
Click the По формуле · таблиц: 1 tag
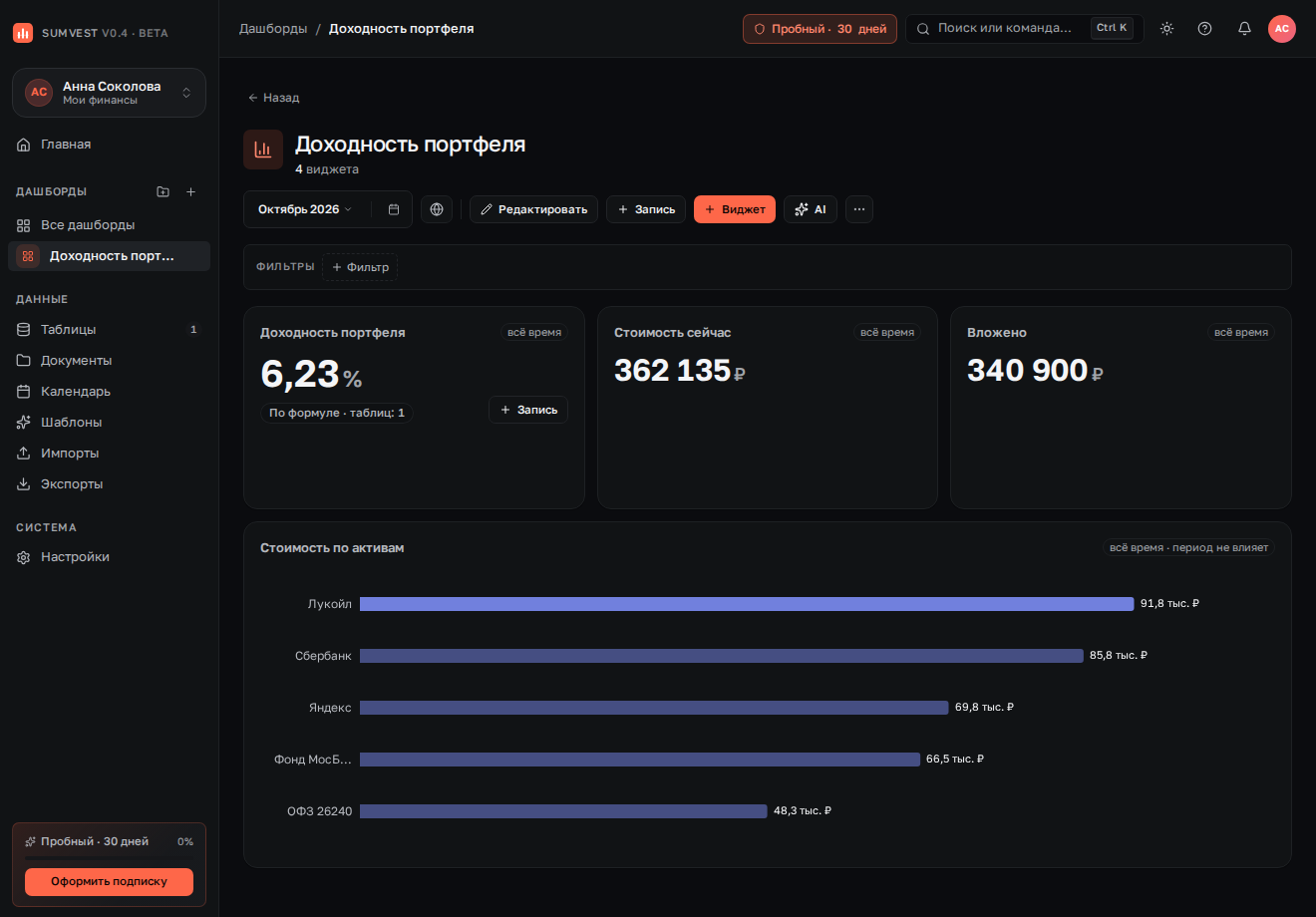click(x=337, y=413)
